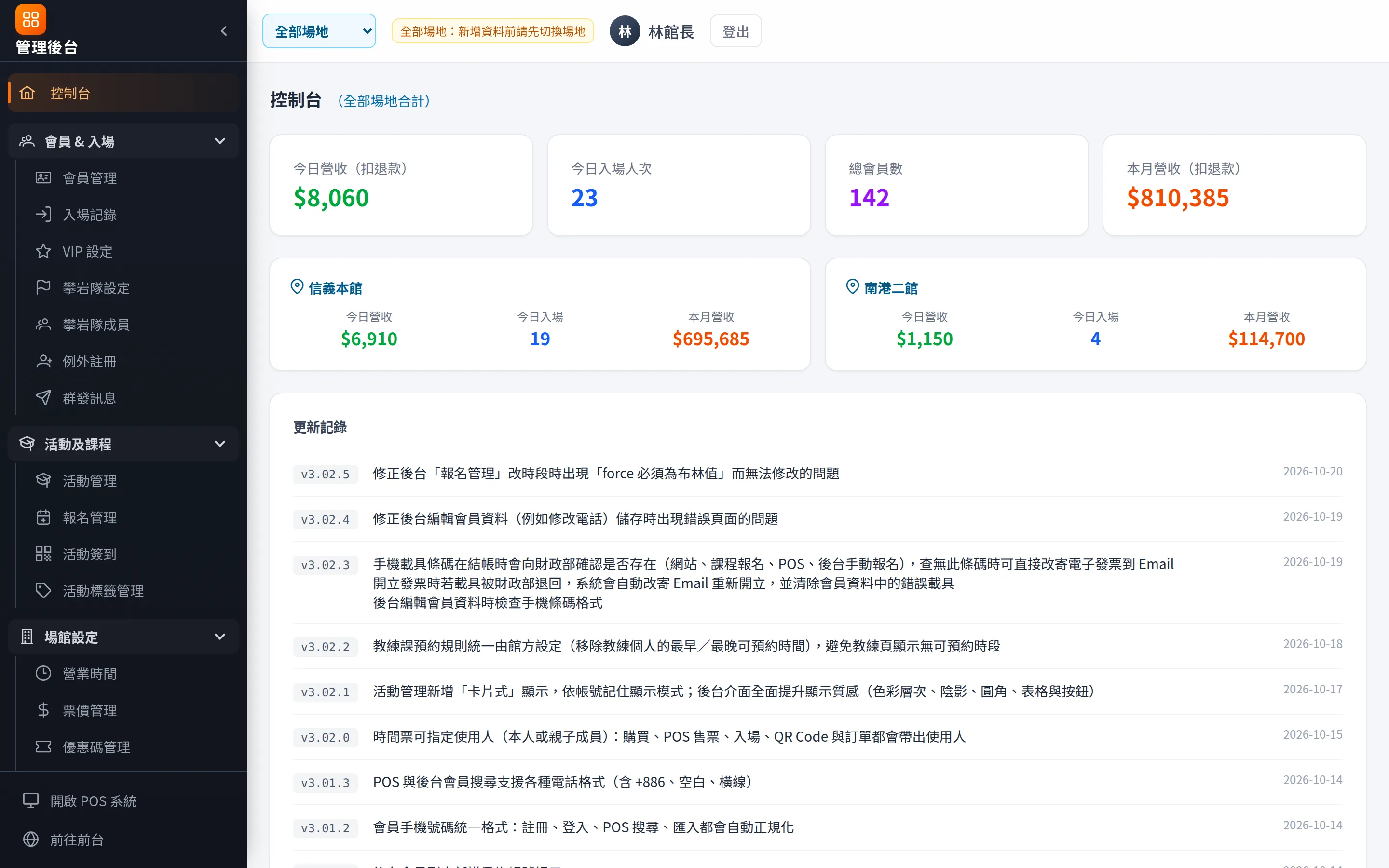Screen dimensions: 1389x868
Task: Click the 今日營收 $8,060 card
Action: (401, 185)
